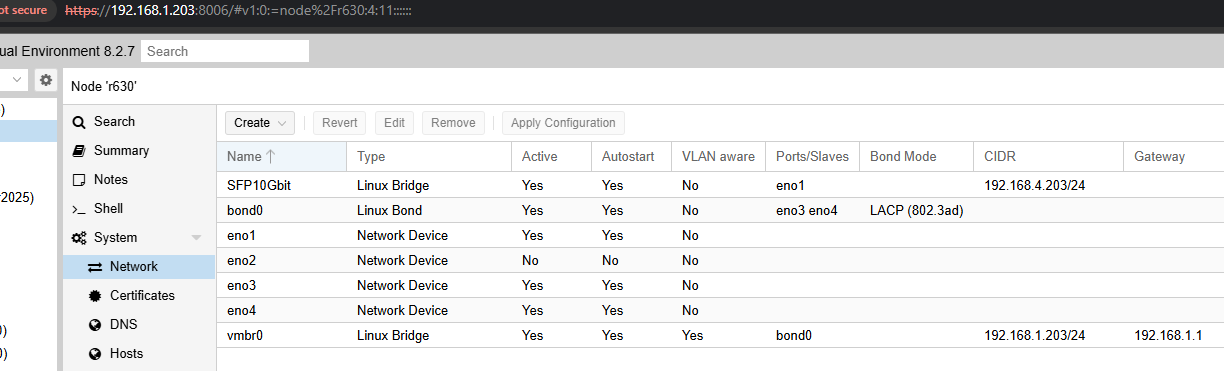Screen dimensions: 1224x371
Task: Open the Create dropdown button
Action: tap(259, 123)
